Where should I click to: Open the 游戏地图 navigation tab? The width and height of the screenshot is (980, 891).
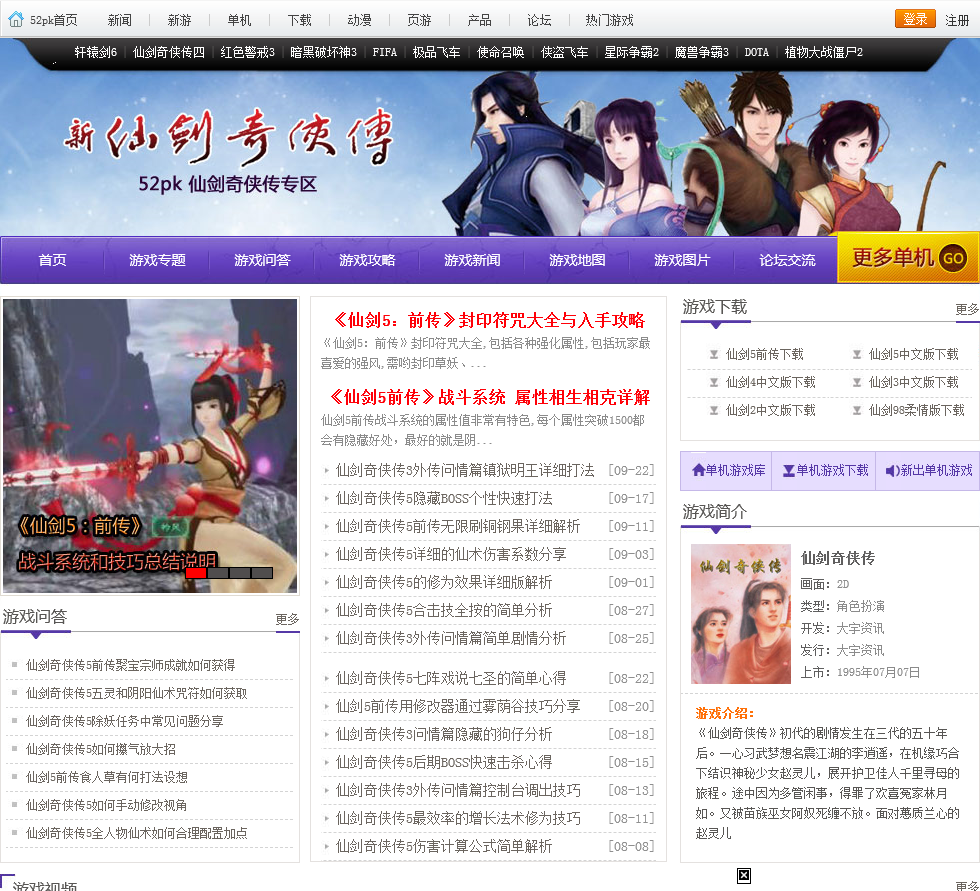577,260
